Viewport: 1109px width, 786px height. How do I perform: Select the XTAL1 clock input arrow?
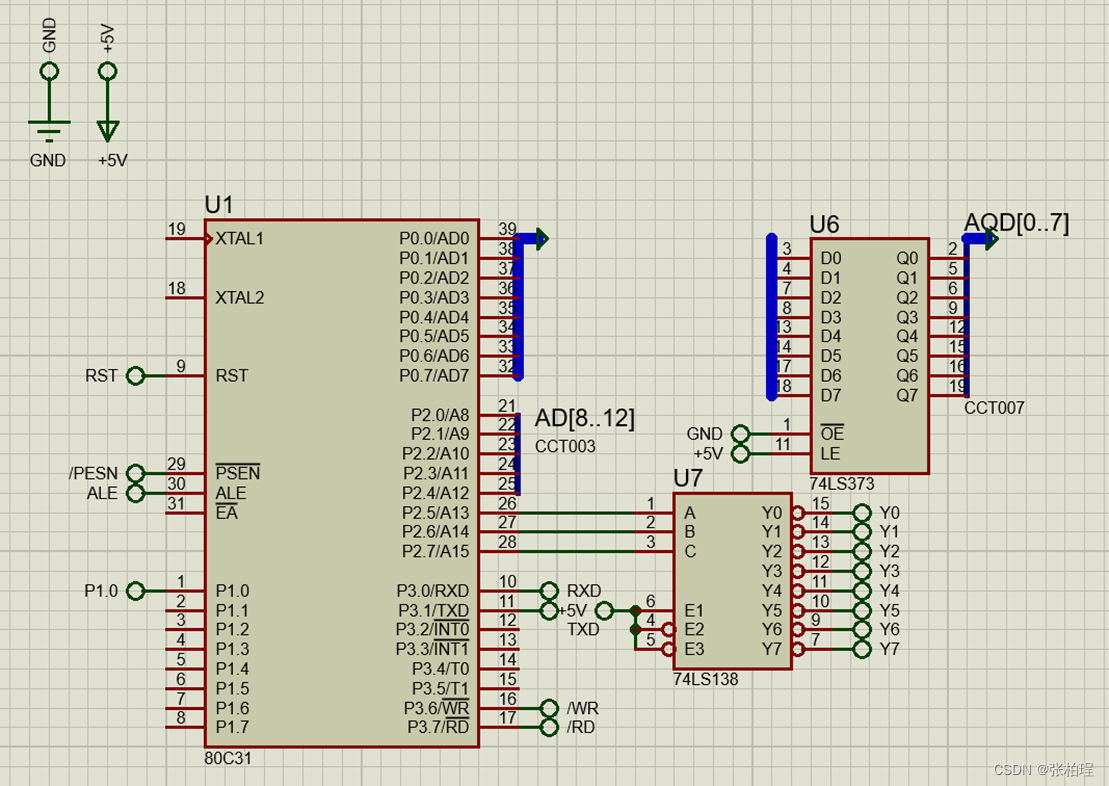pyautogui.click(x=209, y=239)
